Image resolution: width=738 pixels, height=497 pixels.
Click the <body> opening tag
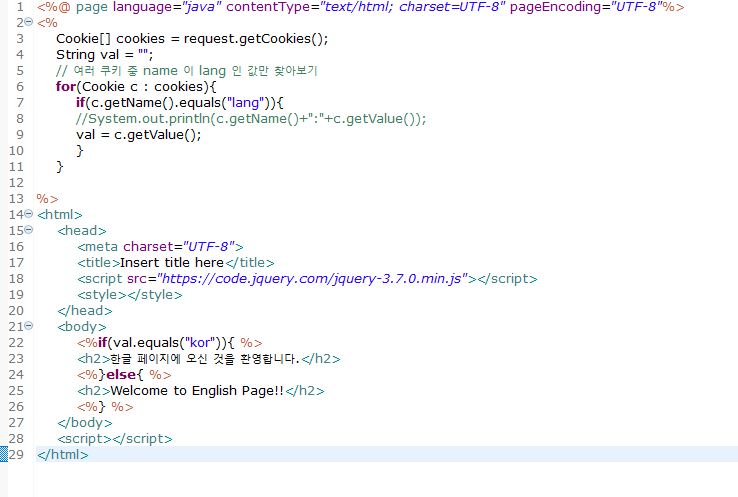[x=82, y=327]
